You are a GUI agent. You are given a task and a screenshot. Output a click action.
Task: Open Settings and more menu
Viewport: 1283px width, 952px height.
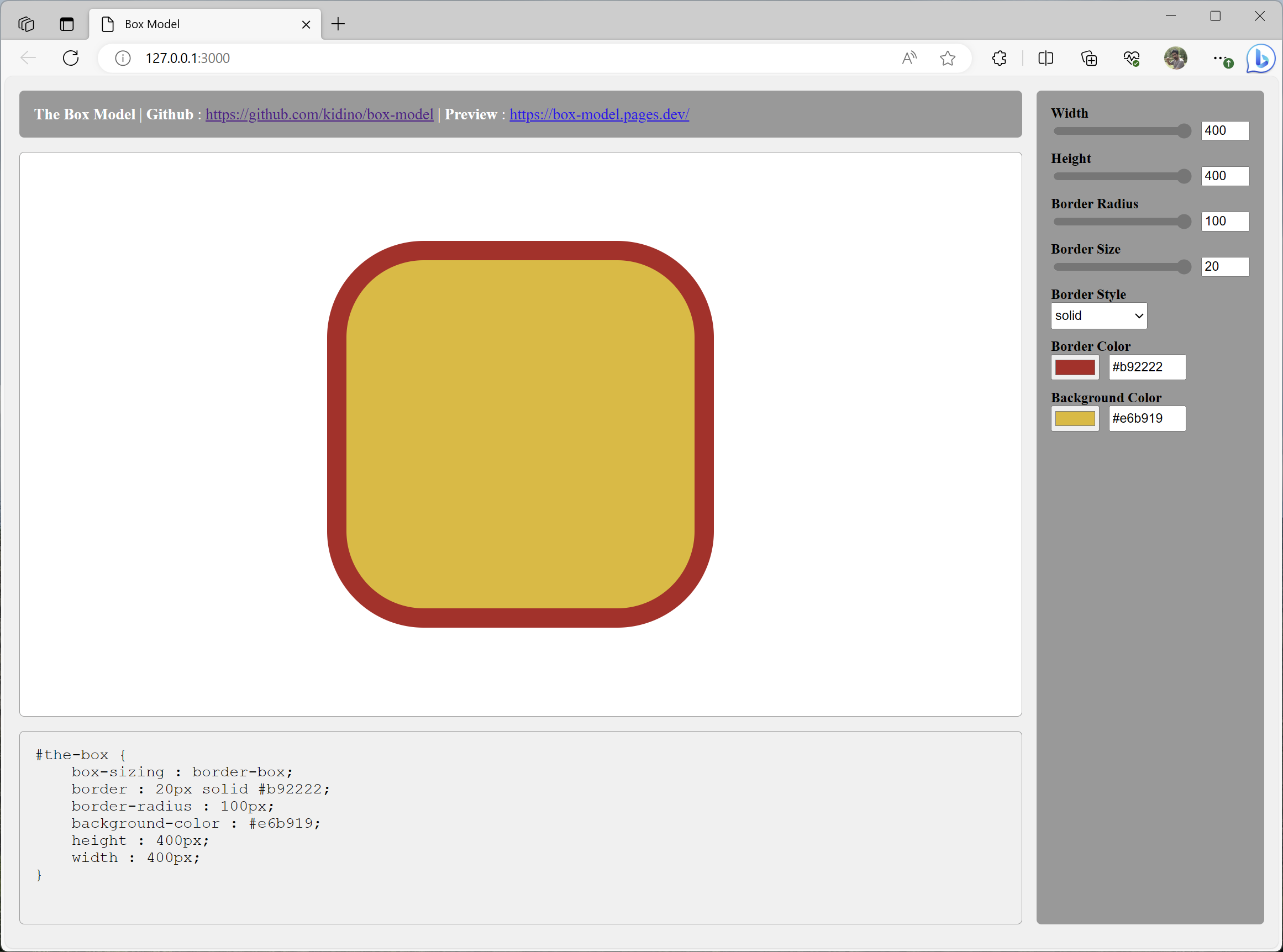(1218, 58)
